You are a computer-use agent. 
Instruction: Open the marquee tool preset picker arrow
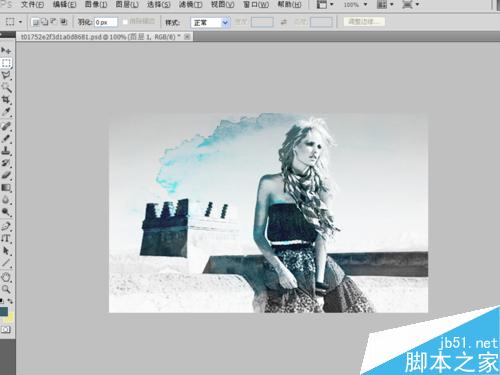click(x=20, y=22)
